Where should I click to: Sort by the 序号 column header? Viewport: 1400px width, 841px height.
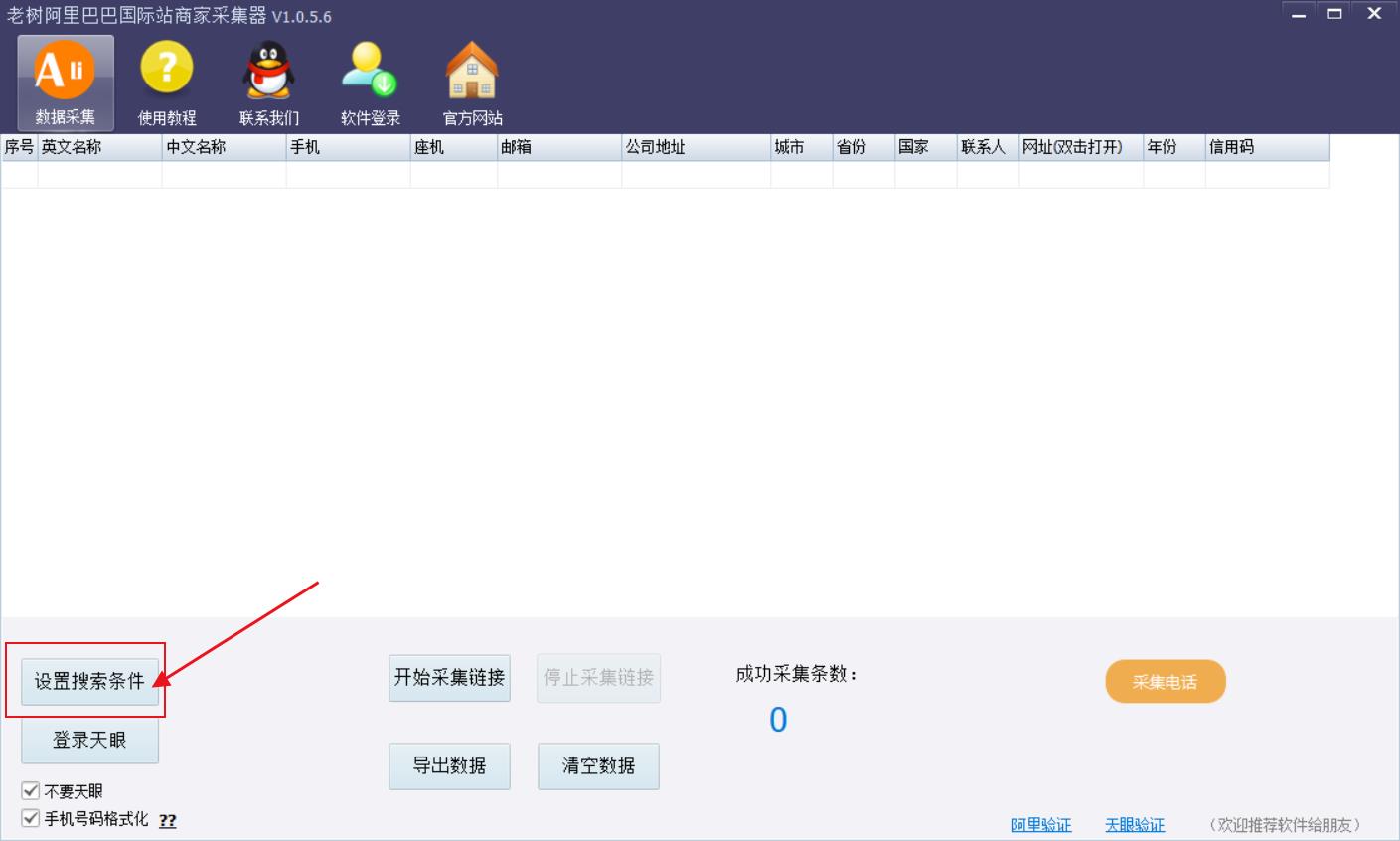point(19,147)
